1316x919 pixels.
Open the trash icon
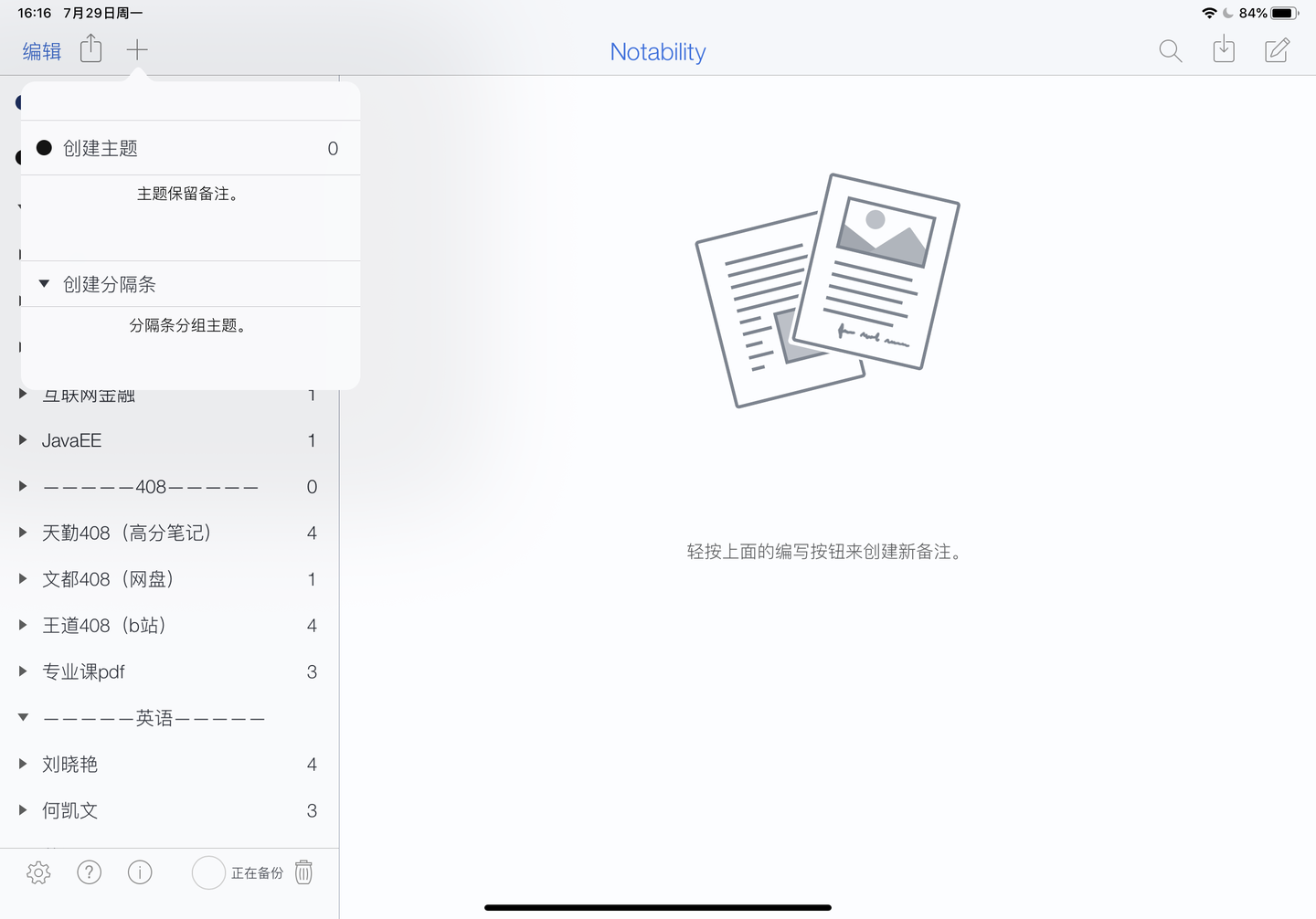click(303, 872)
